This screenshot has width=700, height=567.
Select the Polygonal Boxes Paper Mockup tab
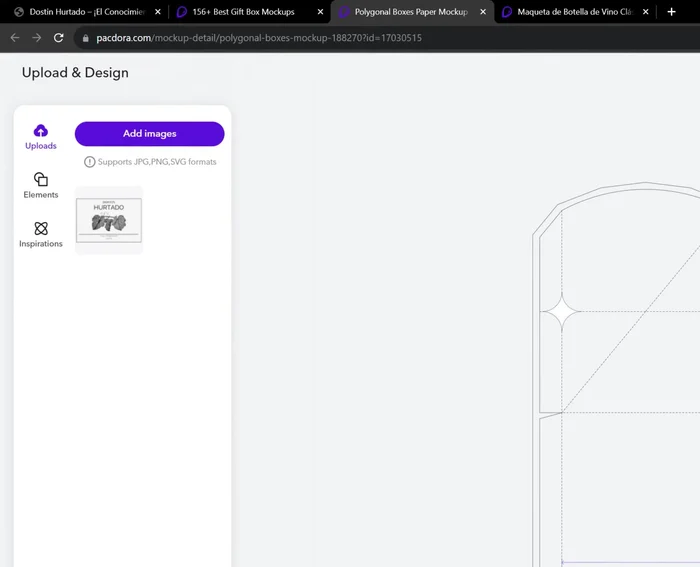tap(411, 12)
